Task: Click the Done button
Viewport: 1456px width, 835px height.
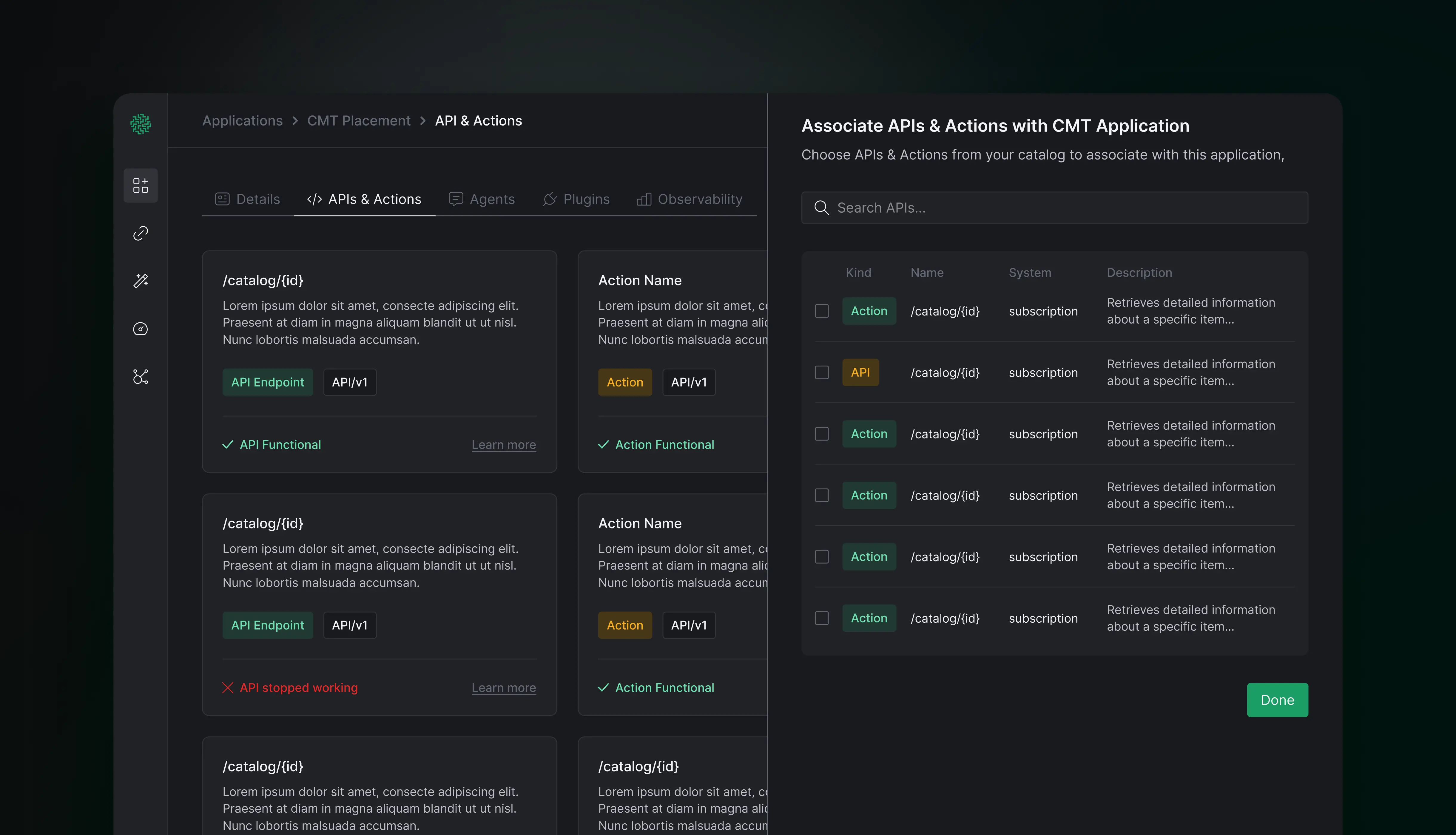Action: point(1278,700)
